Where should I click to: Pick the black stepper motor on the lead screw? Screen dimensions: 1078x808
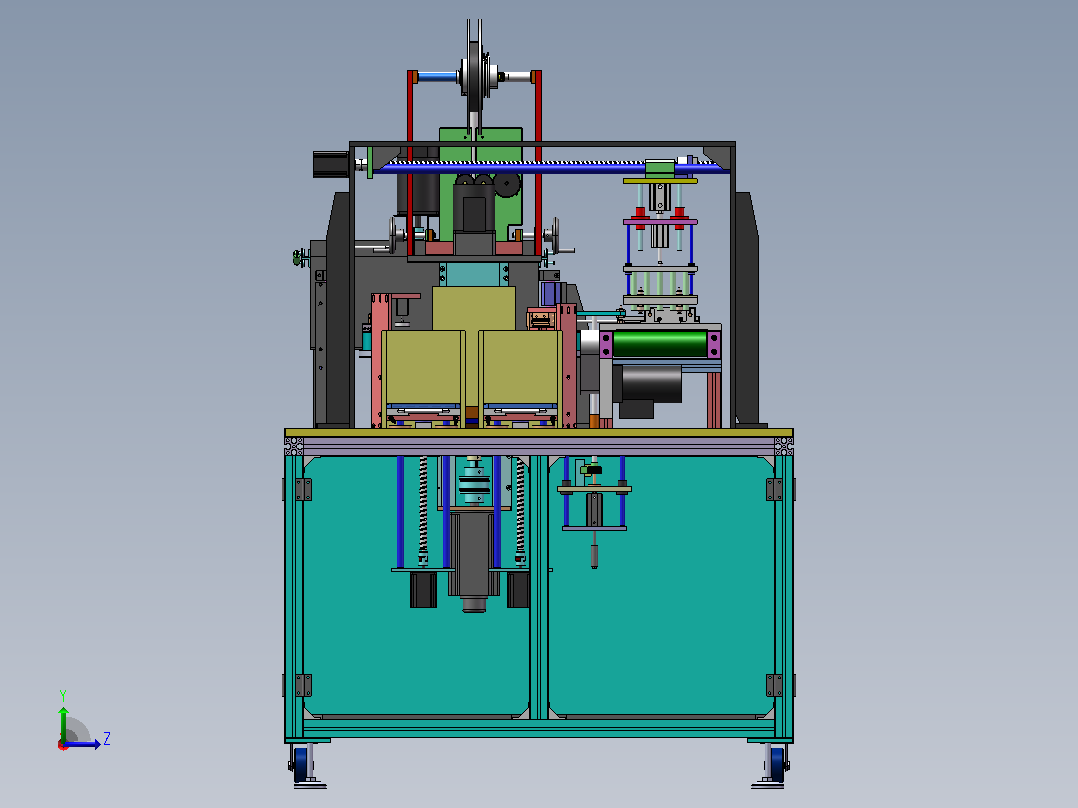330,164
